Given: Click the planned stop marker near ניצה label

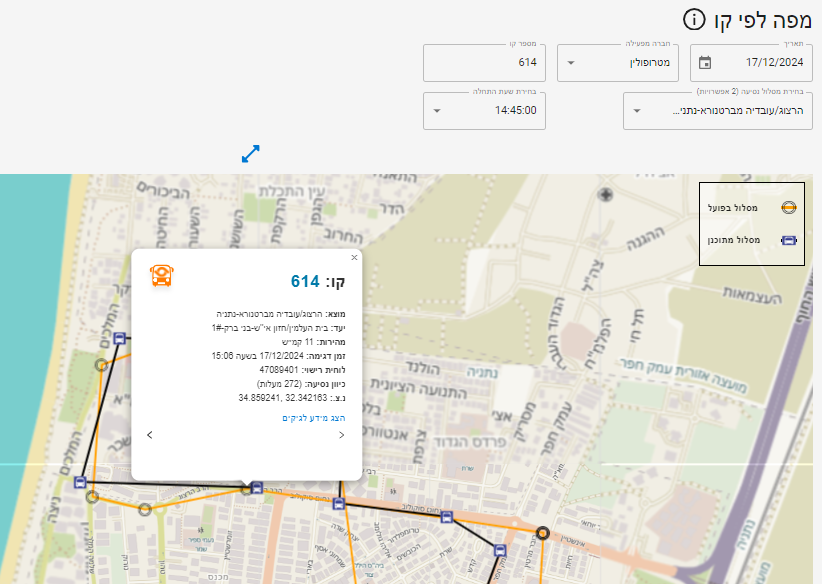Looking at the screenshot, I should pos(80,482).
